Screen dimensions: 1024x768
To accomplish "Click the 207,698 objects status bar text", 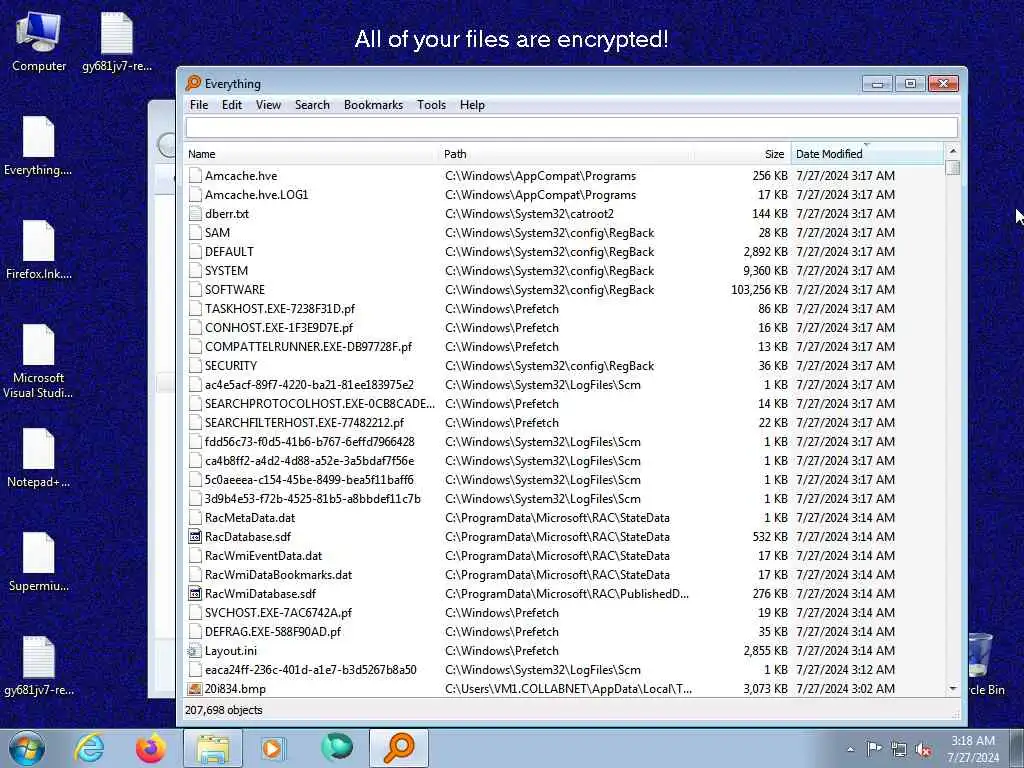I will (223, 710).
